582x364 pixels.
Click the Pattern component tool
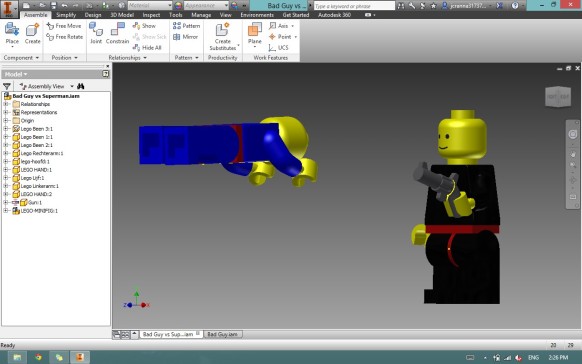[186, 26]
